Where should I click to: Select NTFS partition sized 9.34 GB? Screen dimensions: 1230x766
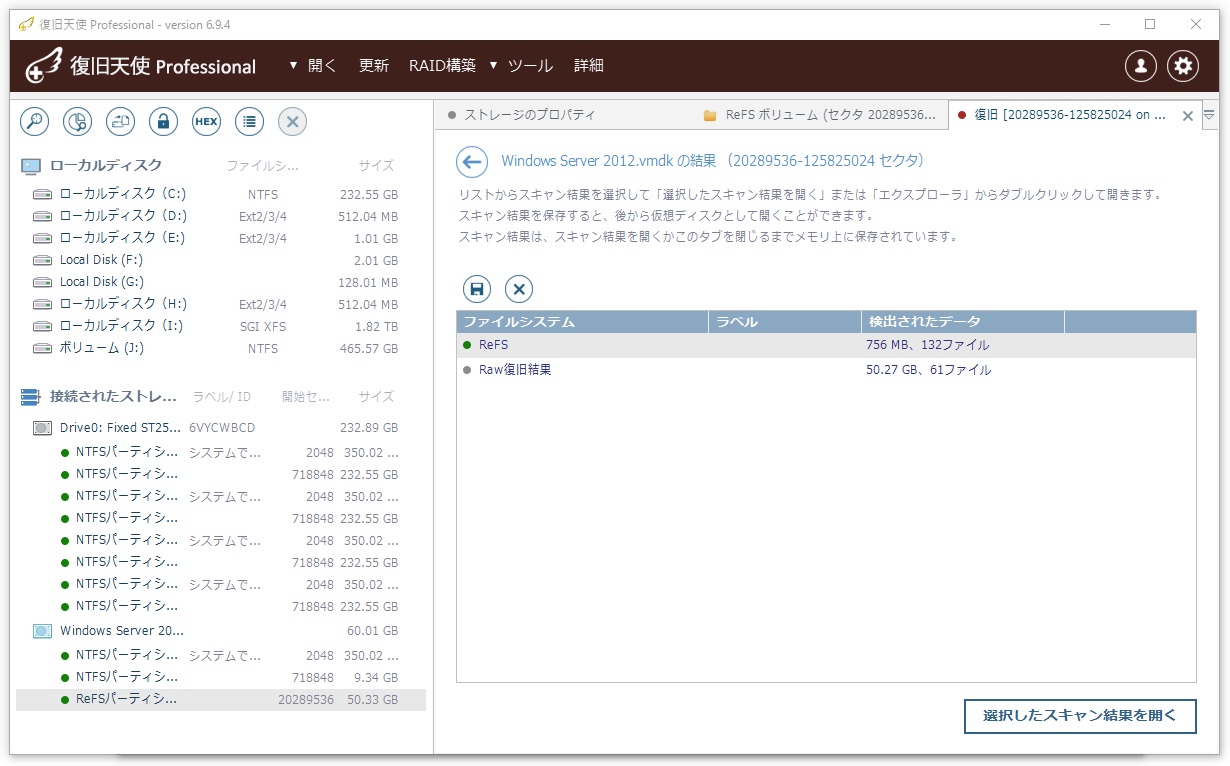[221, 677]
